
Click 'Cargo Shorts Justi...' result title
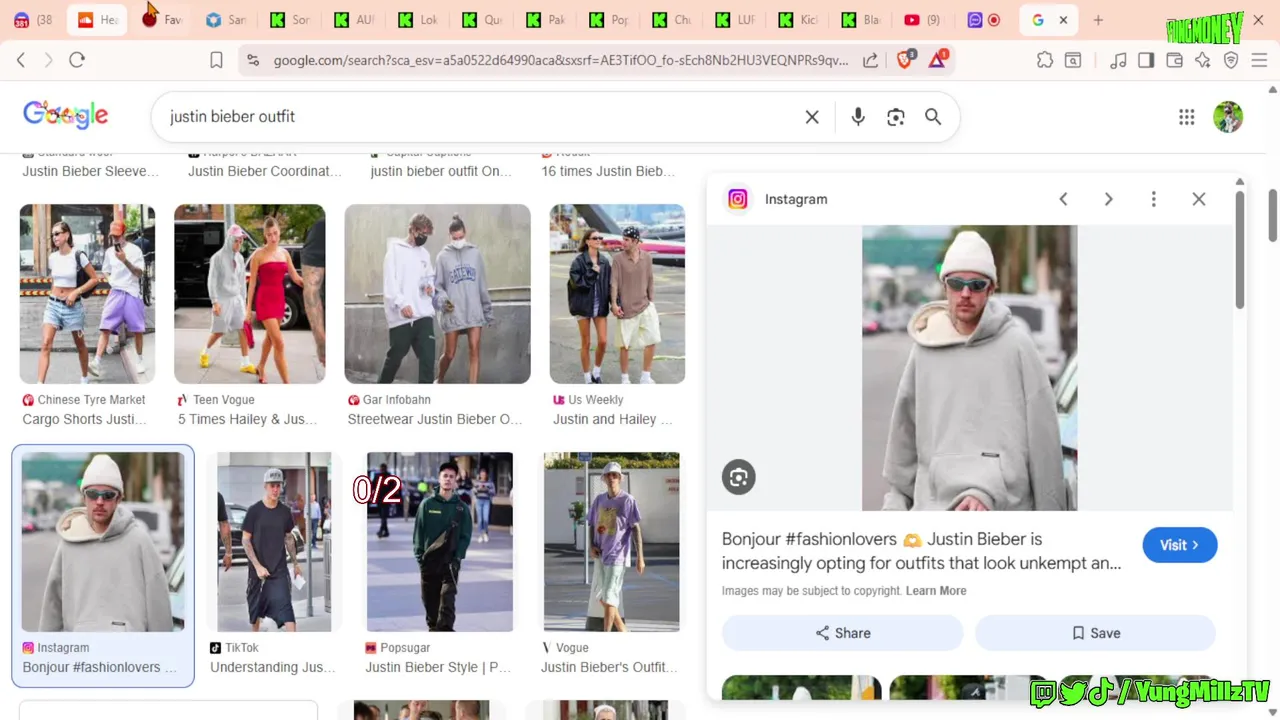(84, 419)
